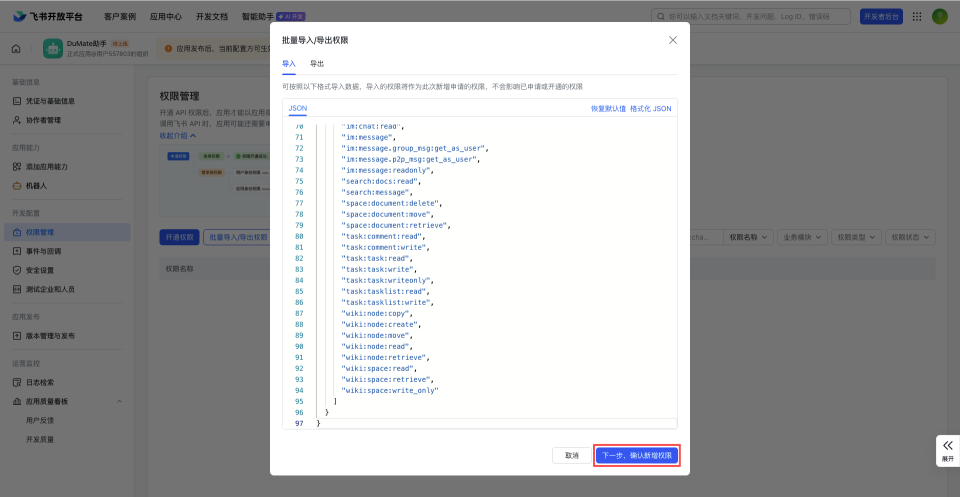Viewport: 960px width, 497px height.
Task: Click the home icon in the app header
Action: click(x=16, y=48)
